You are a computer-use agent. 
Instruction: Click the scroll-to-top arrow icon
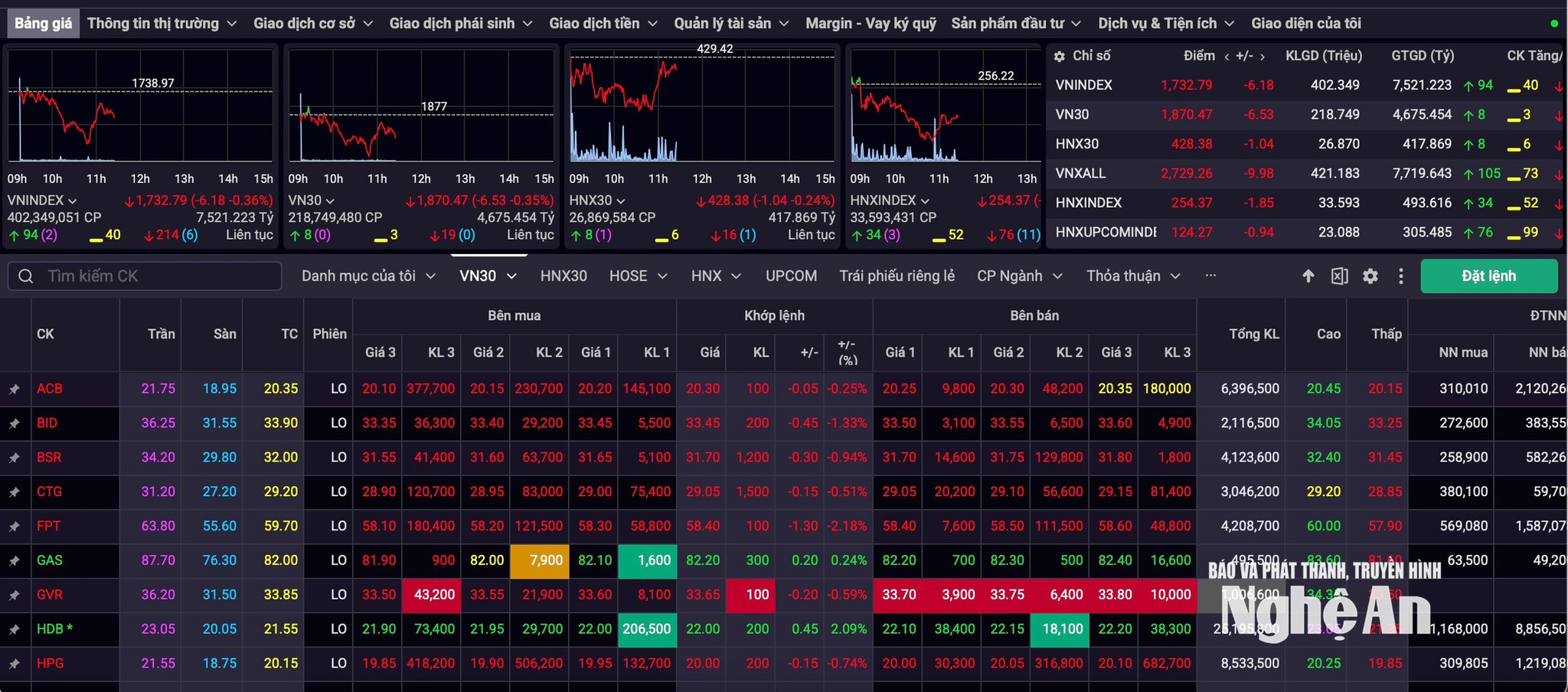click(1308, 276)
